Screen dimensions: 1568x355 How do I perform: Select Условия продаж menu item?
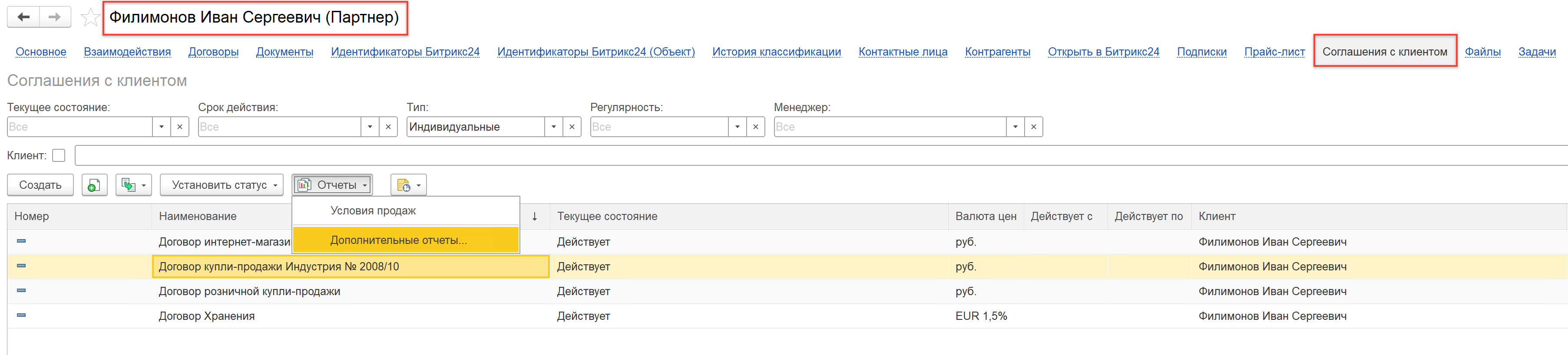point(373,211)
